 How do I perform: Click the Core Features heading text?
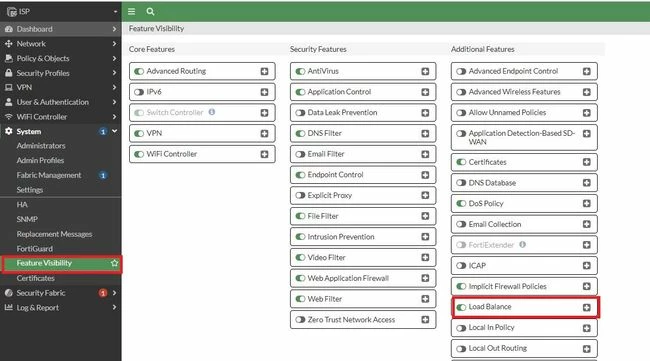click(152, 49)
